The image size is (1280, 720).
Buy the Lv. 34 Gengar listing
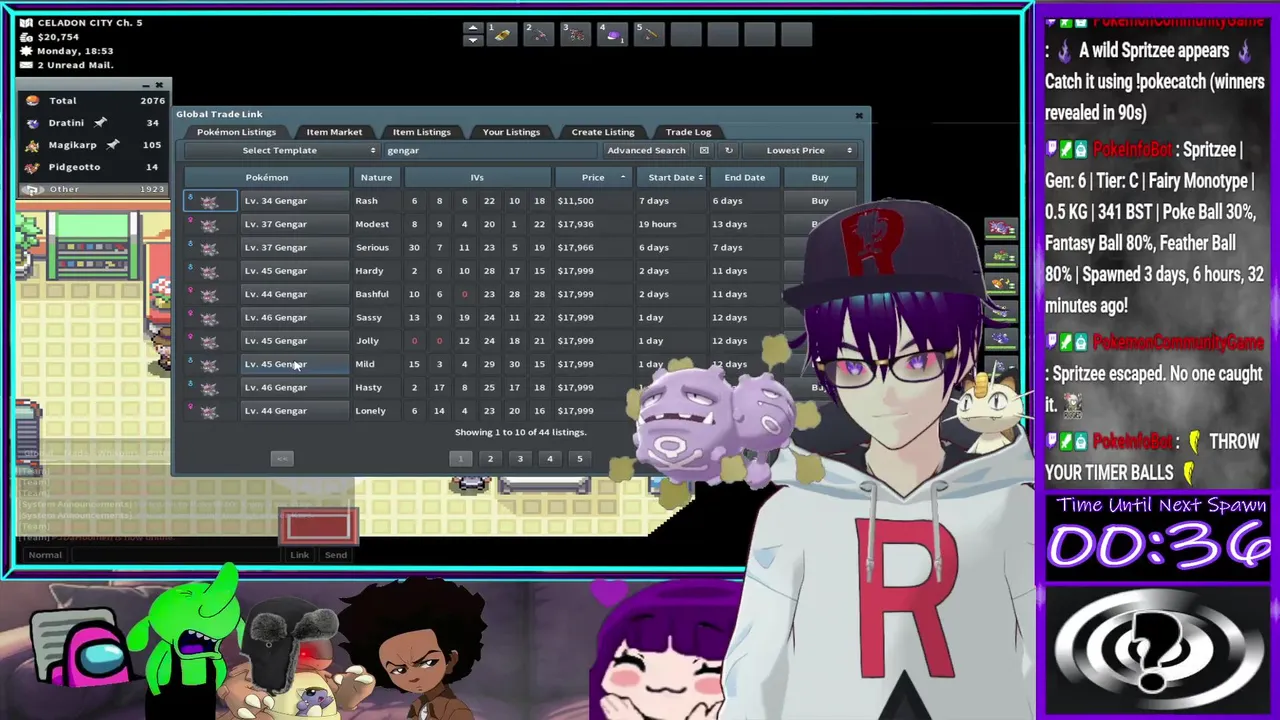[820, 201]
